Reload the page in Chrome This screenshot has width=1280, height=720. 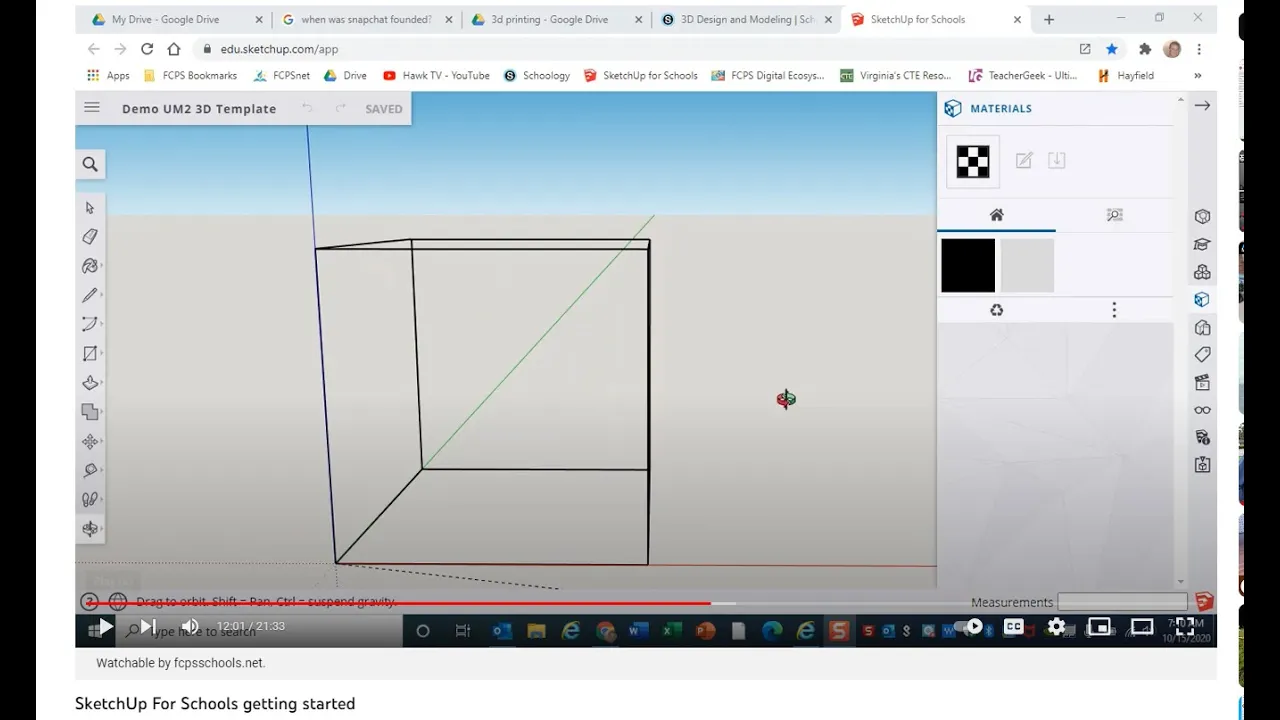[147, 49]
